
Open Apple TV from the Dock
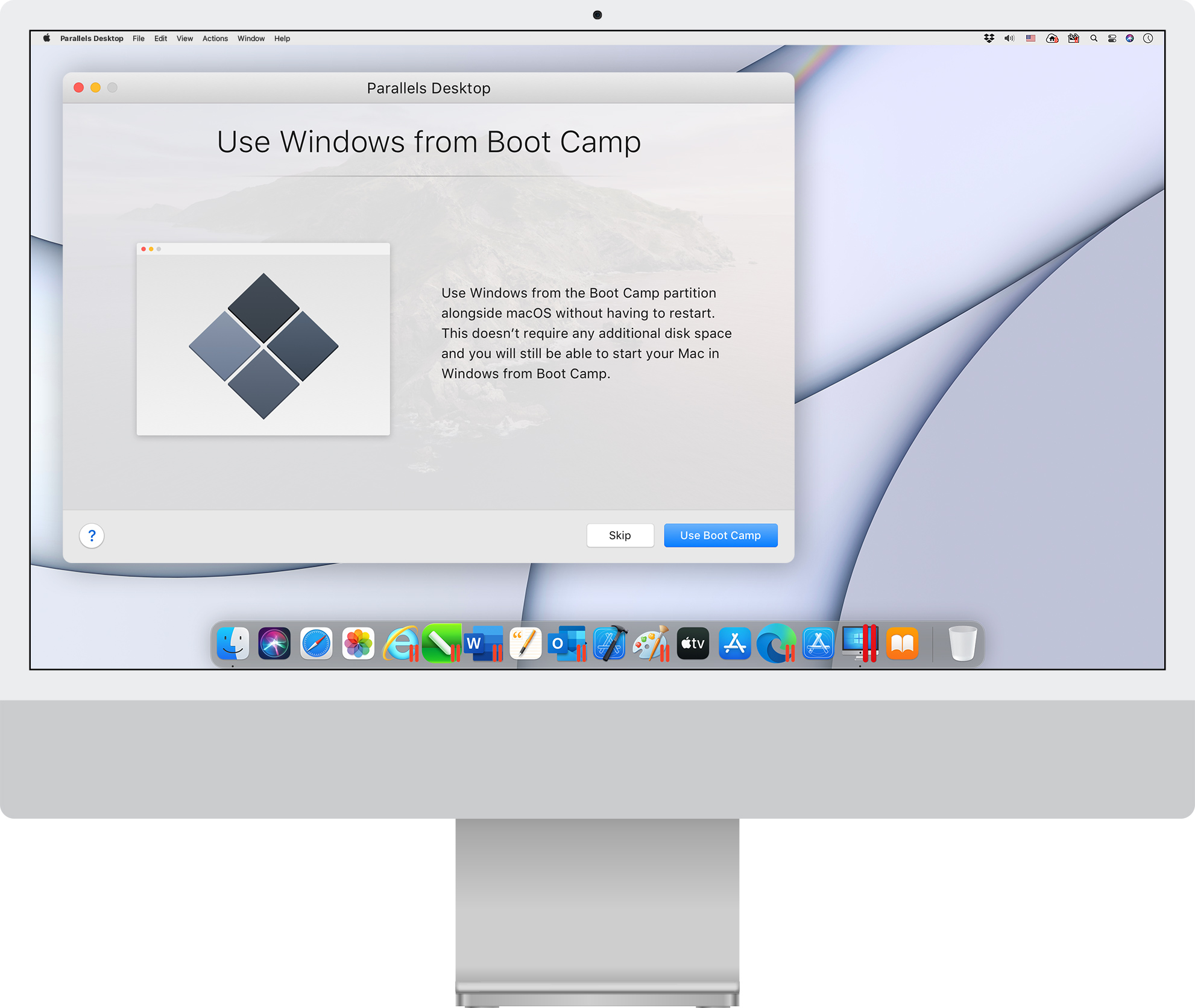click(693, 643)
